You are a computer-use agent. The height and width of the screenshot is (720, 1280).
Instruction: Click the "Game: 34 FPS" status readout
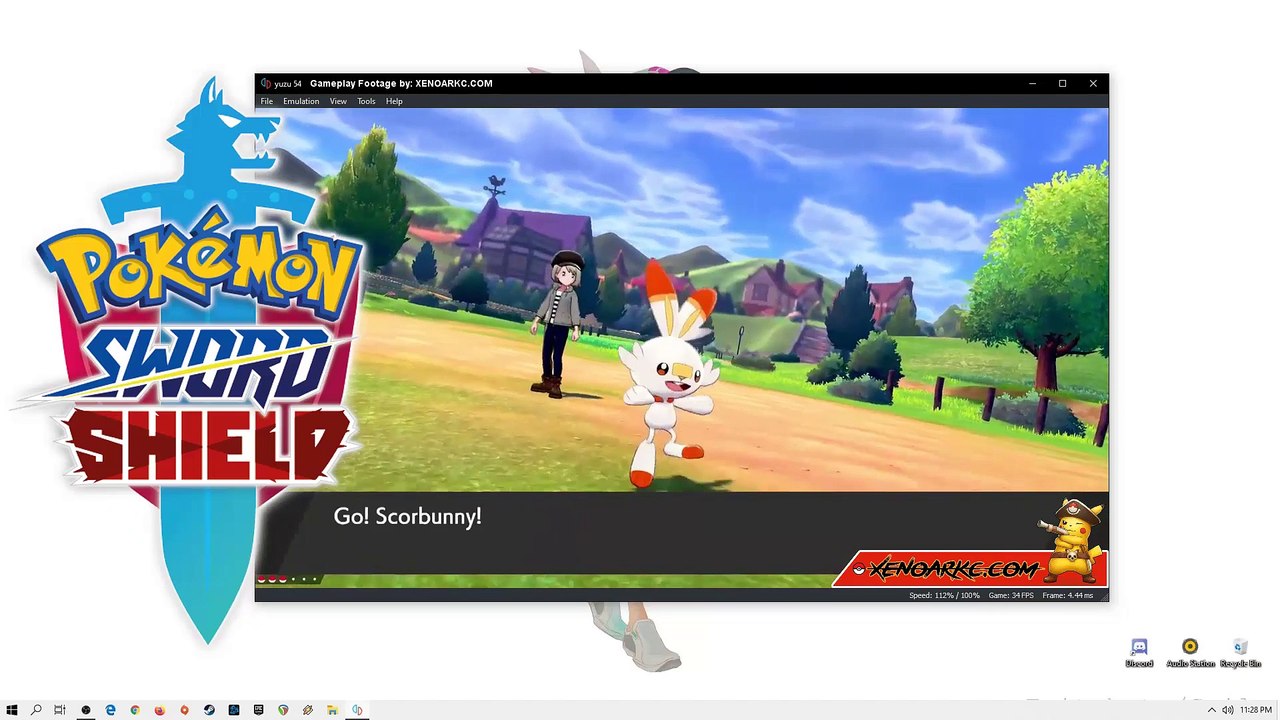tap(1011, 595)
